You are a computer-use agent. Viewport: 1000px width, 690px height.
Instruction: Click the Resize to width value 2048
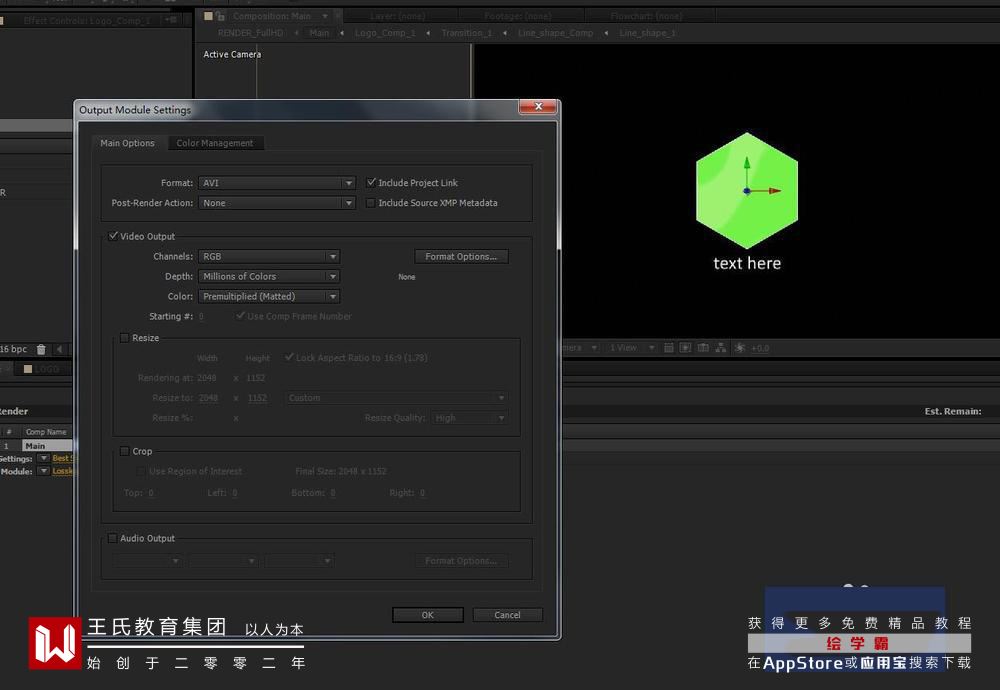click(x=208, y=398)
